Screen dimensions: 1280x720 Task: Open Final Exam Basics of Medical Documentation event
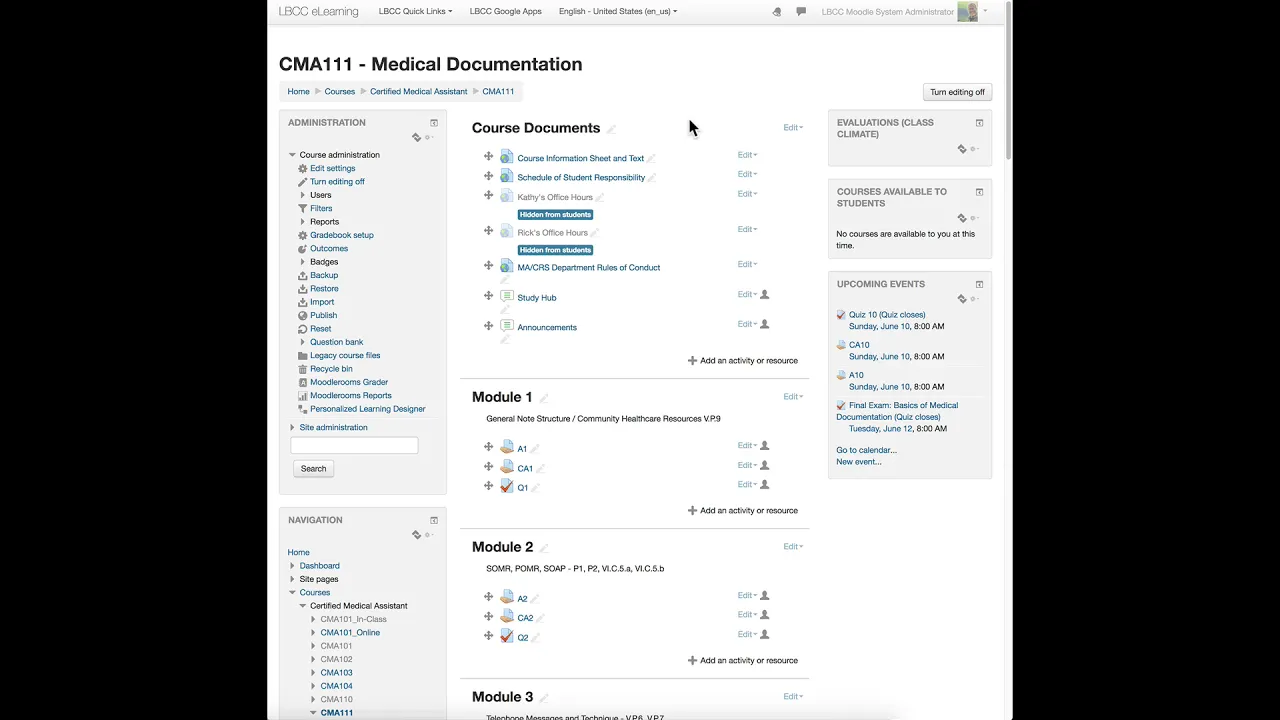coord(897,411)
